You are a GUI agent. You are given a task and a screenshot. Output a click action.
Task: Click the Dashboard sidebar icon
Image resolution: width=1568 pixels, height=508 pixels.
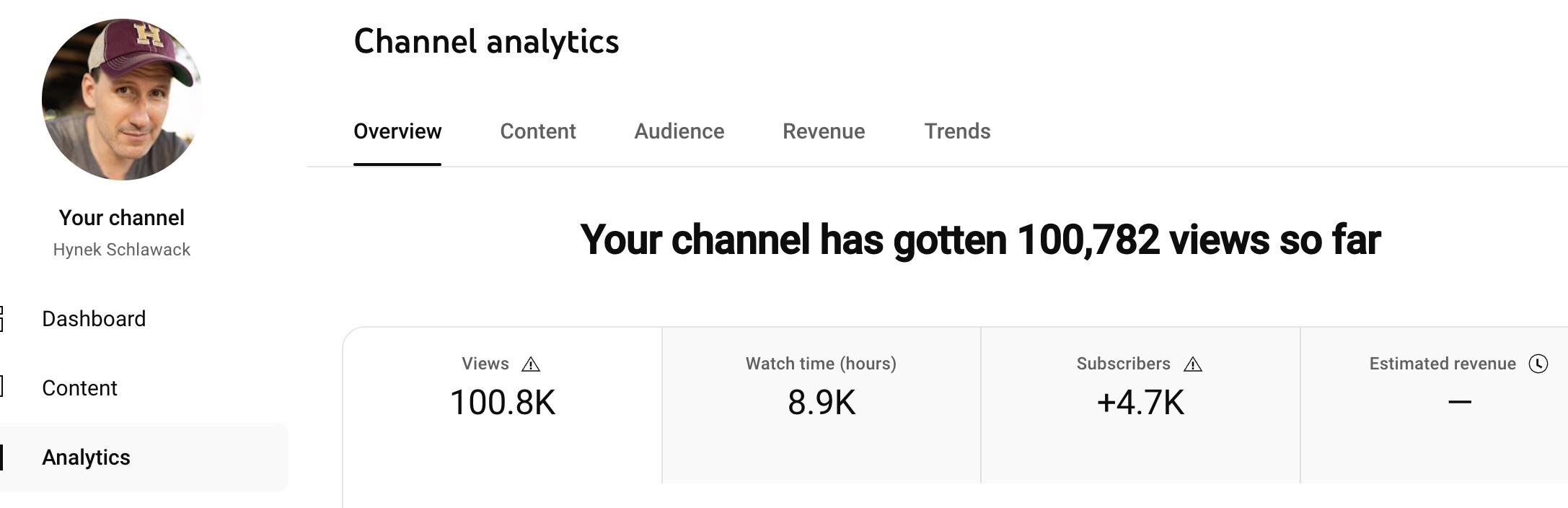click(1, 319)
